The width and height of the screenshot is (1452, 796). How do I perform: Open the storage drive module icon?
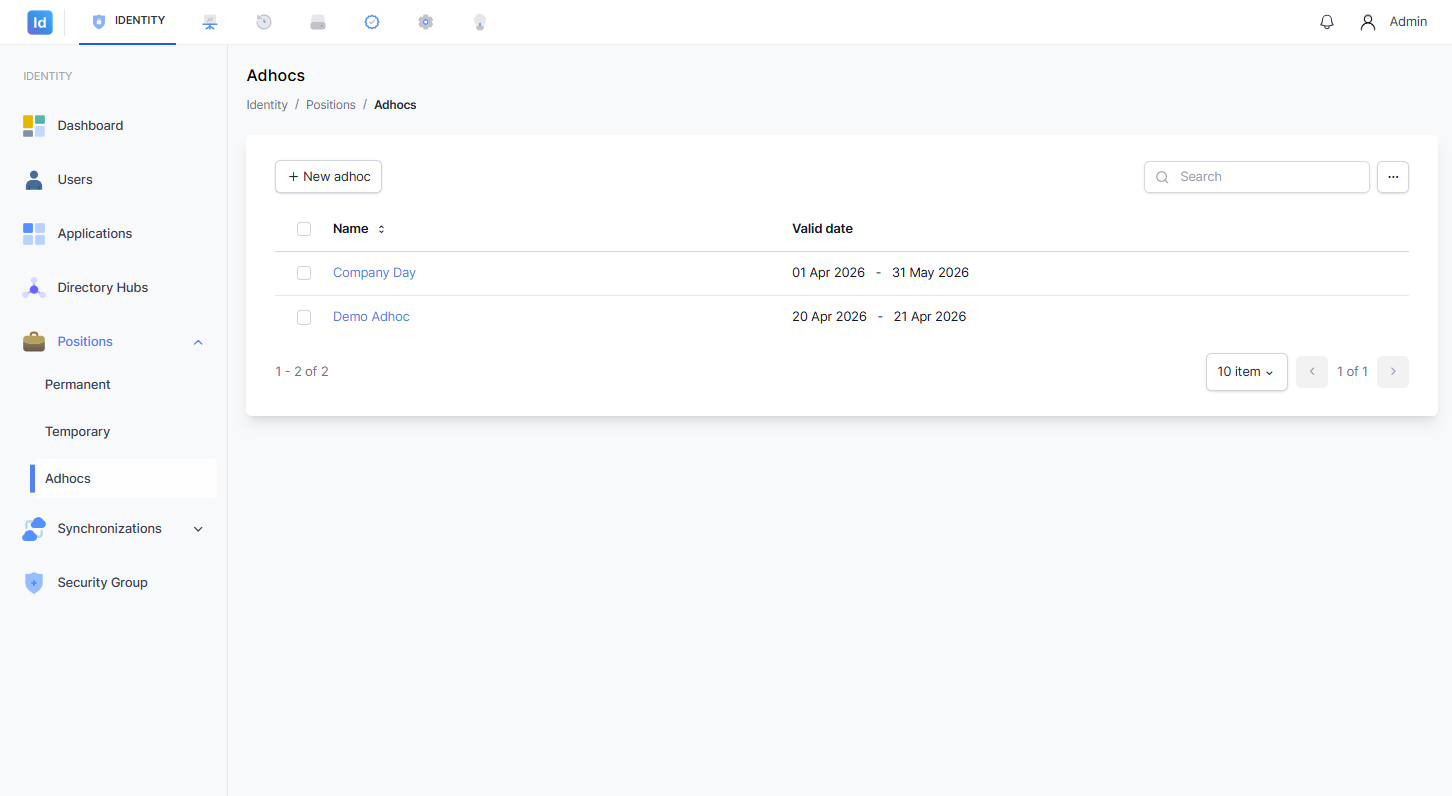point(318,22)
